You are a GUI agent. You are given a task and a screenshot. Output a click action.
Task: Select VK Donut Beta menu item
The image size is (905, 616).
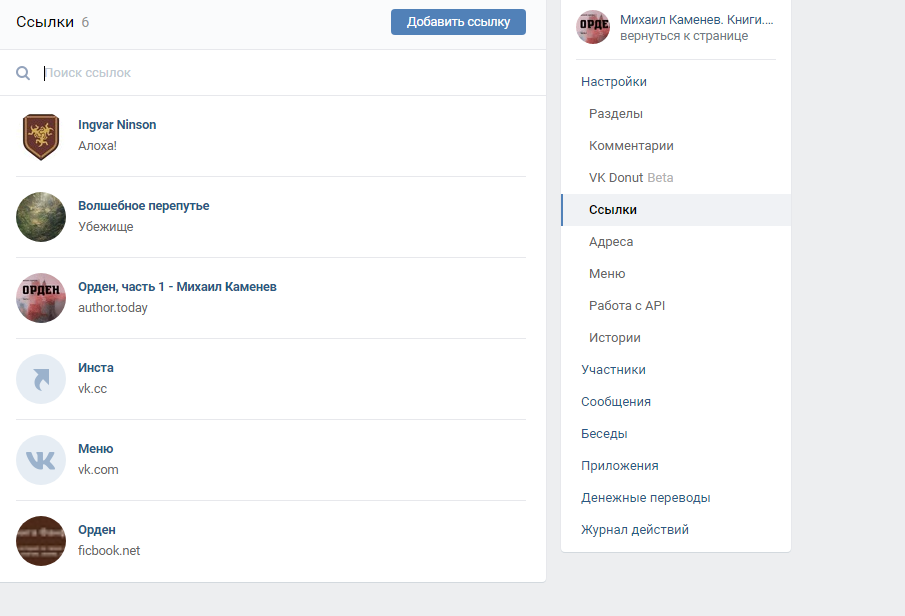point(631,178)
